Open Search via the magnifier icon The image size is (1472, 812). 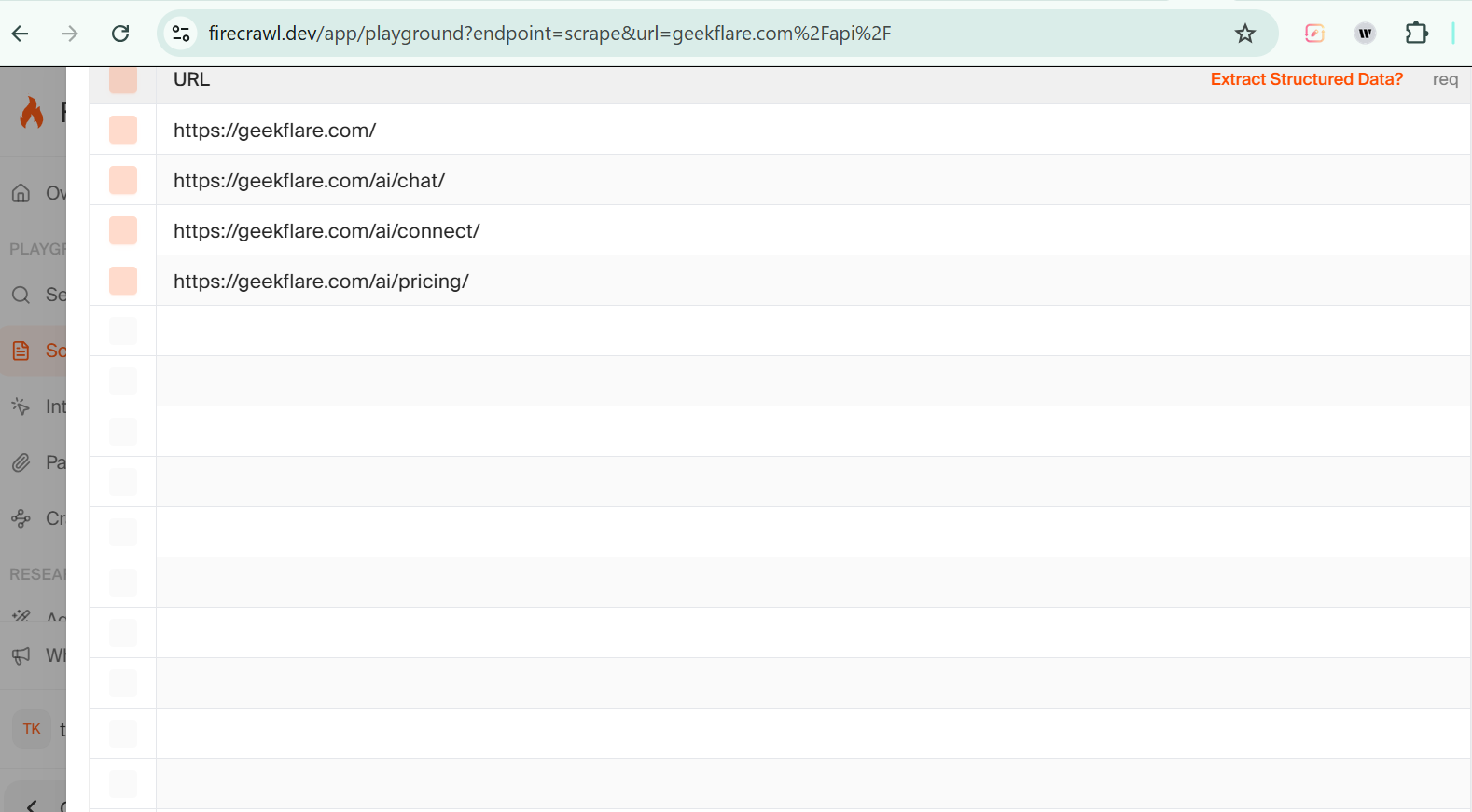[x=21, y=295]
